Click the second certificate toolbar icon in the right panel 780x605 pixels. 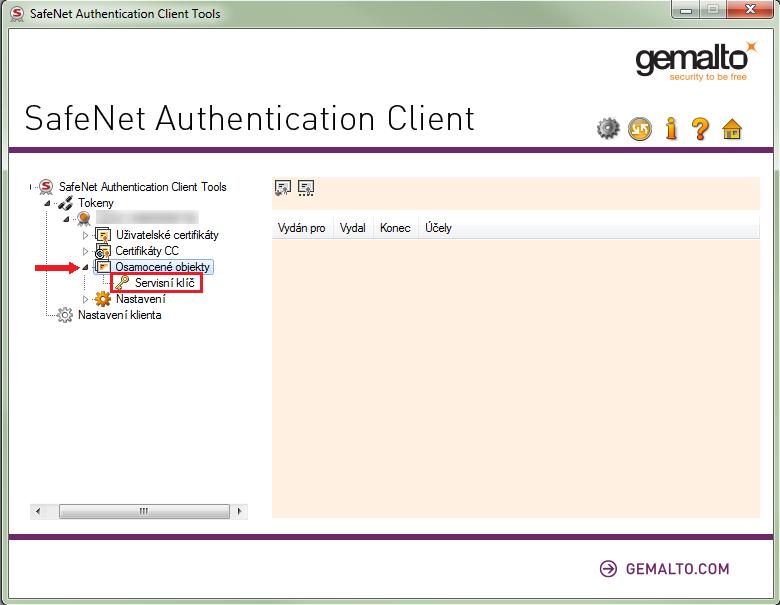[305, 188]
